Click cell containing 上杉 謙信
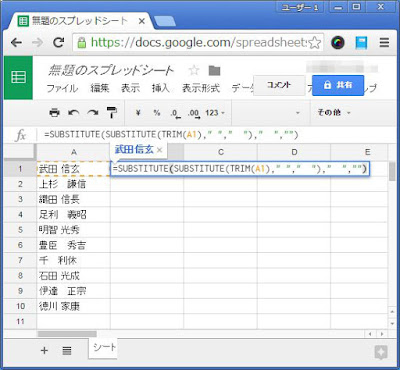 (x=74, y=184)
